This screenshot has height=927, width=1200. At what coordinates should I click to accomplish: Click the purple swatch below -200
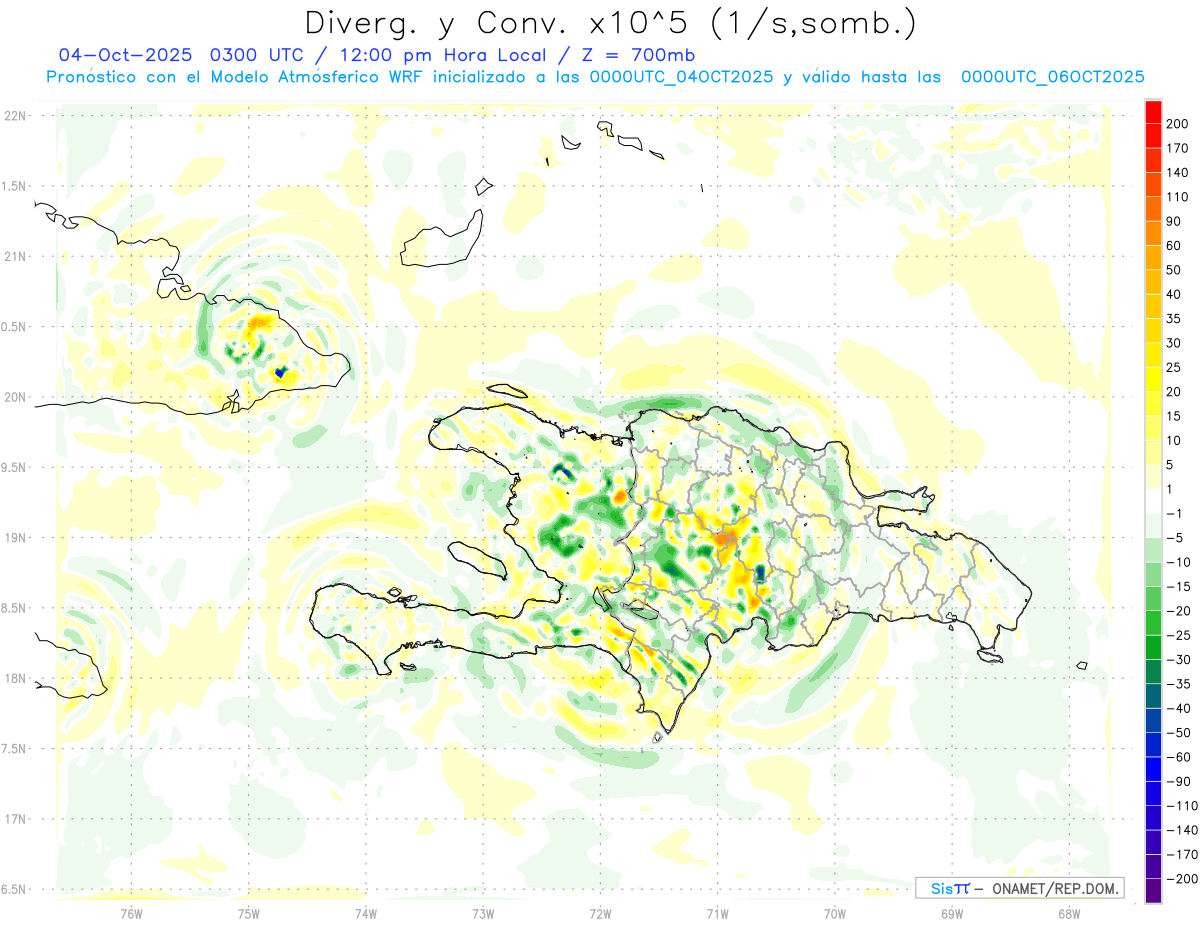click(1154, 891)
